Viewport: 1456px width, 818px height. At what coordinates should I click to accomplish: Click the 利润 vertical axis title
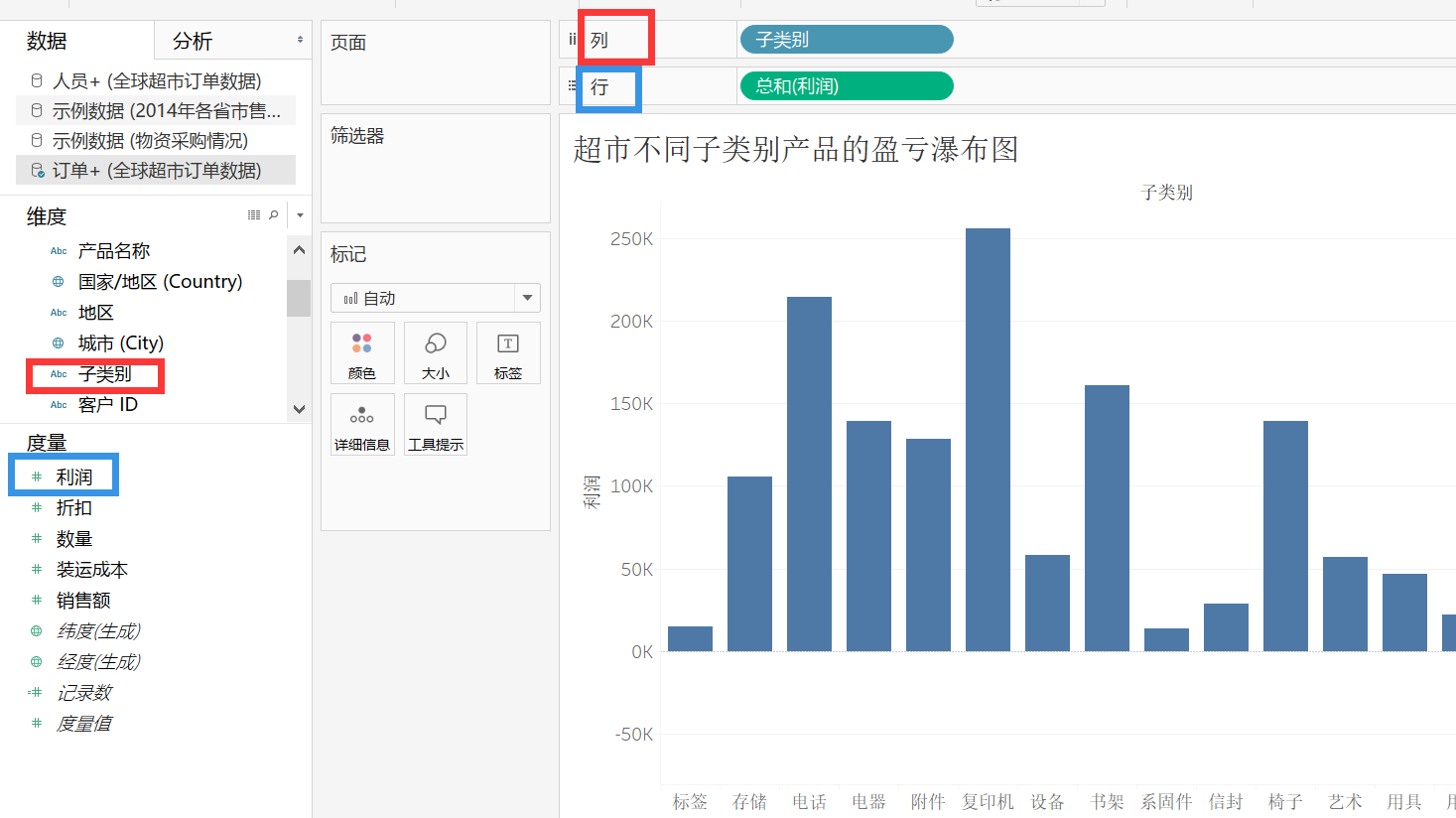tap(592, 492)
